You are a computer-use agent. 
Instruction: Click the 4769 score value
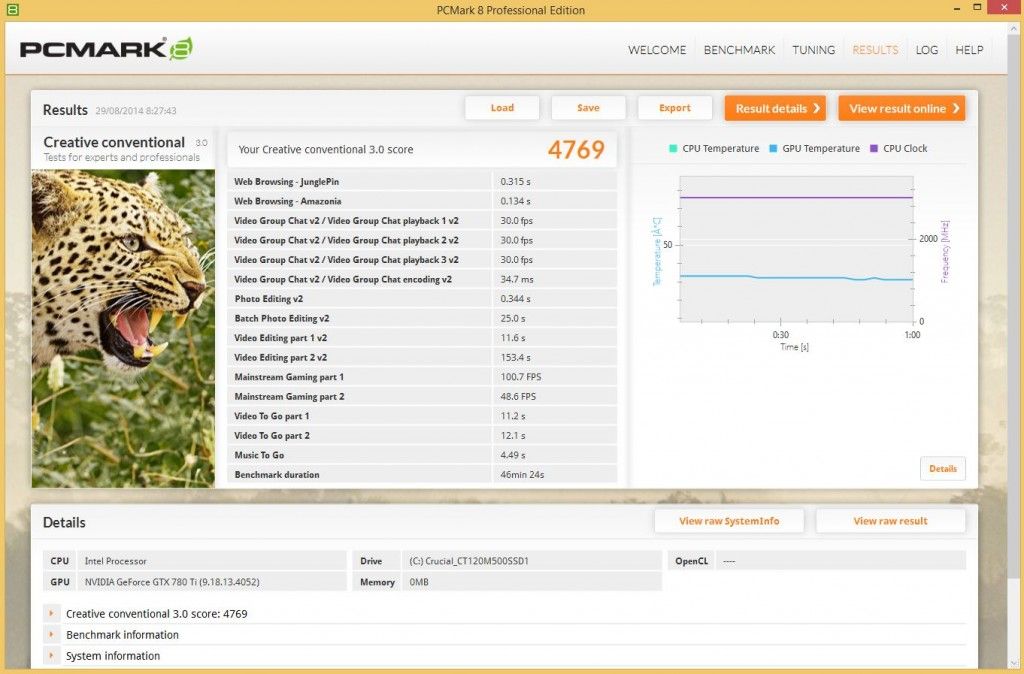(x=576, y=150)
